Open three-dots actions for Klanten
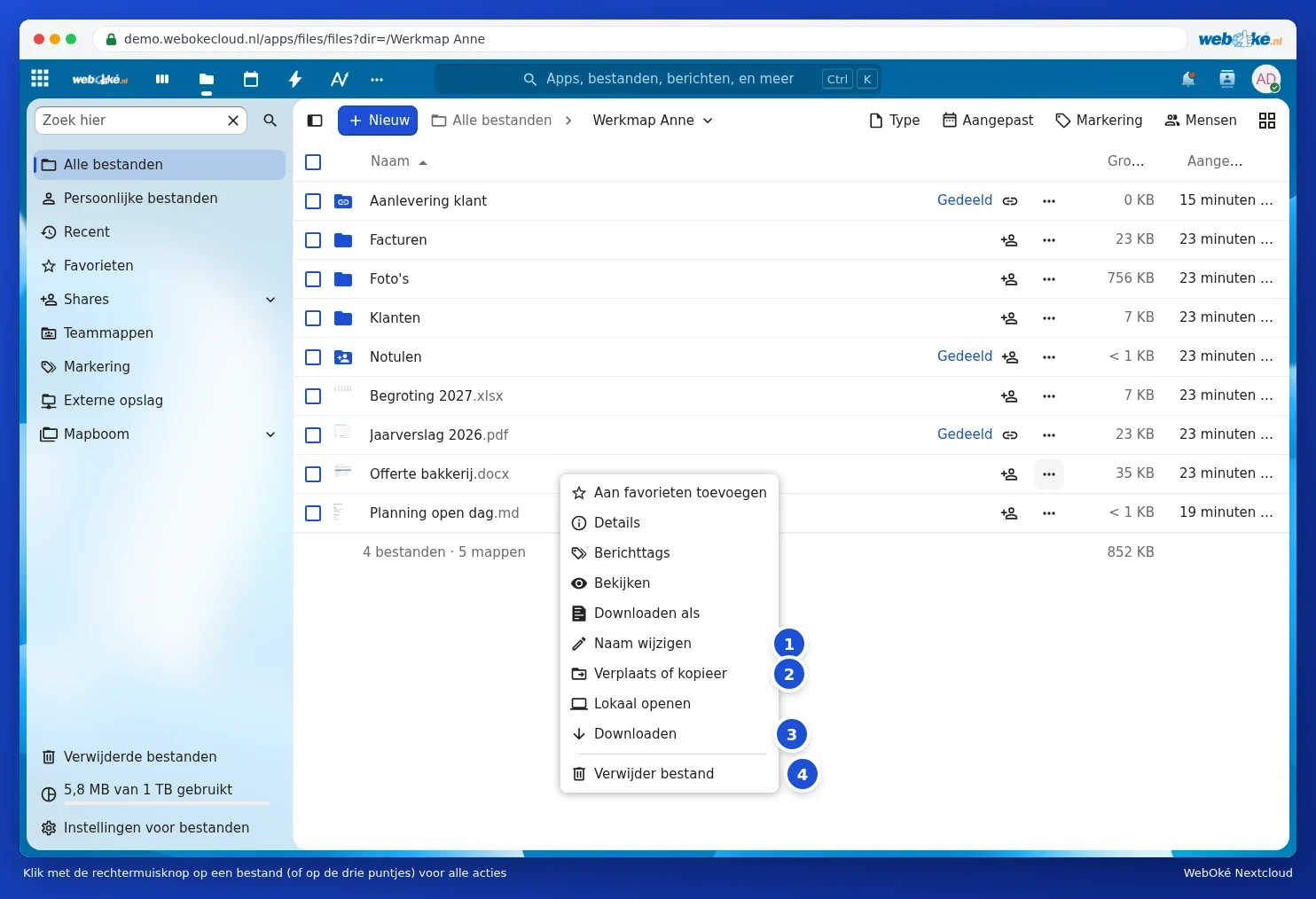 tap(1049, 318)
